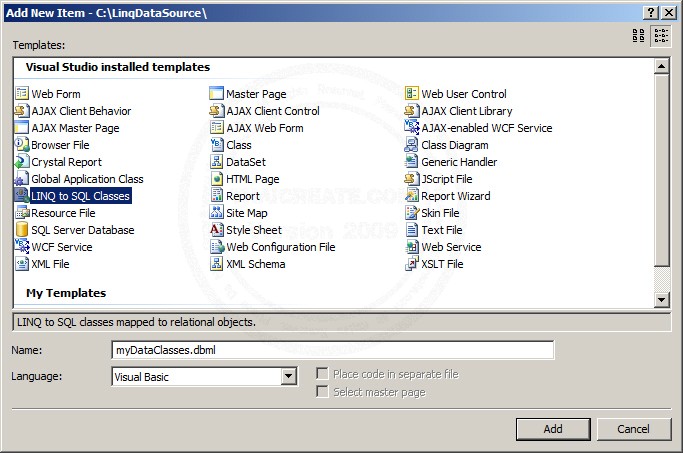Click the LINQ to SQL Classes icon
Viewport: 683px width, 453px height.
pos(22,196)
